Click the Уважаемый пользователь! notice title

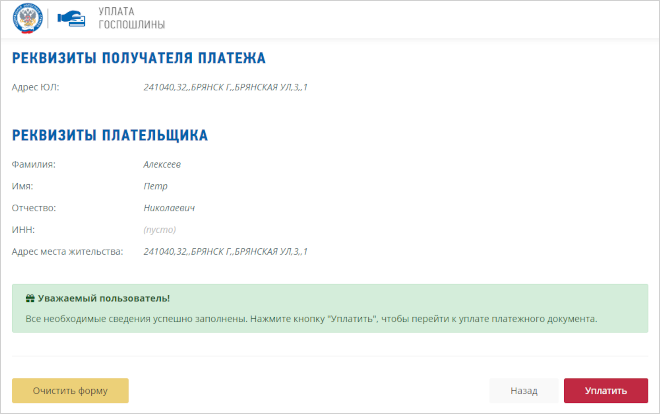(x=104, y=298)
